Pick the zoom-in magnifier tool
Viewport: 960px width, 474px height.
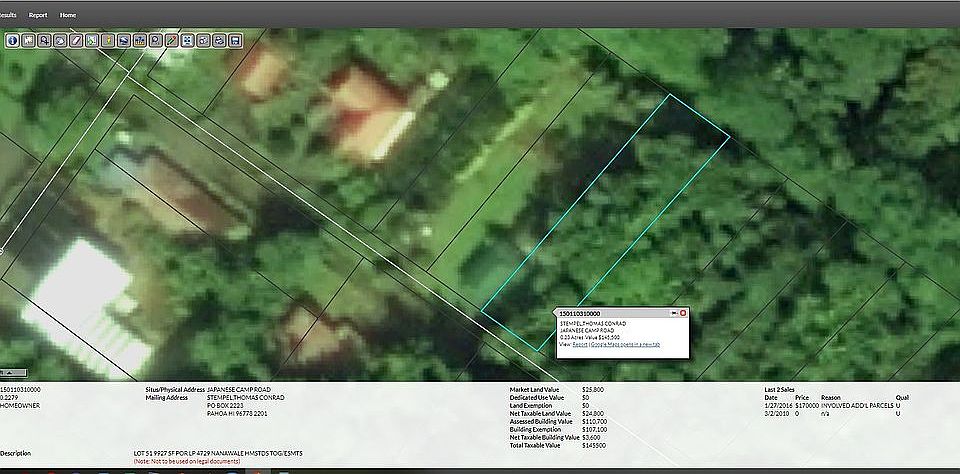(44, 41)
